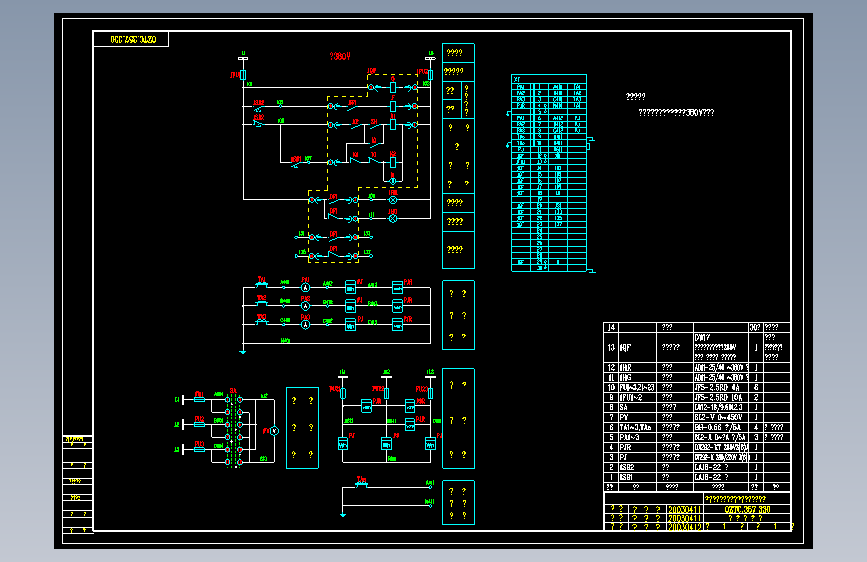The image size is (867, 562).
Task: Click the 6L2-V 0~450V specification cell
Action: 721,418
